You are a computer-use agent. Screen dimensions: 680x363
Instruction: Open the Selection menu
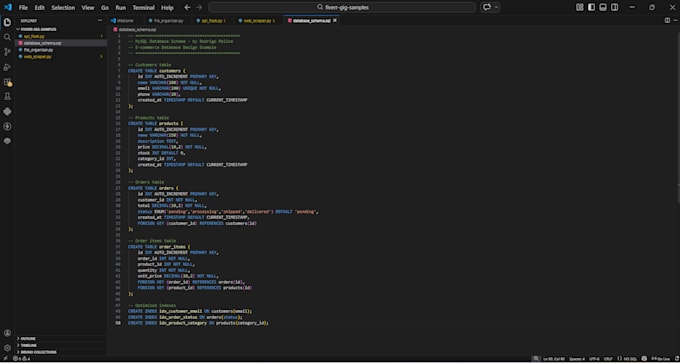coord(63,7)
